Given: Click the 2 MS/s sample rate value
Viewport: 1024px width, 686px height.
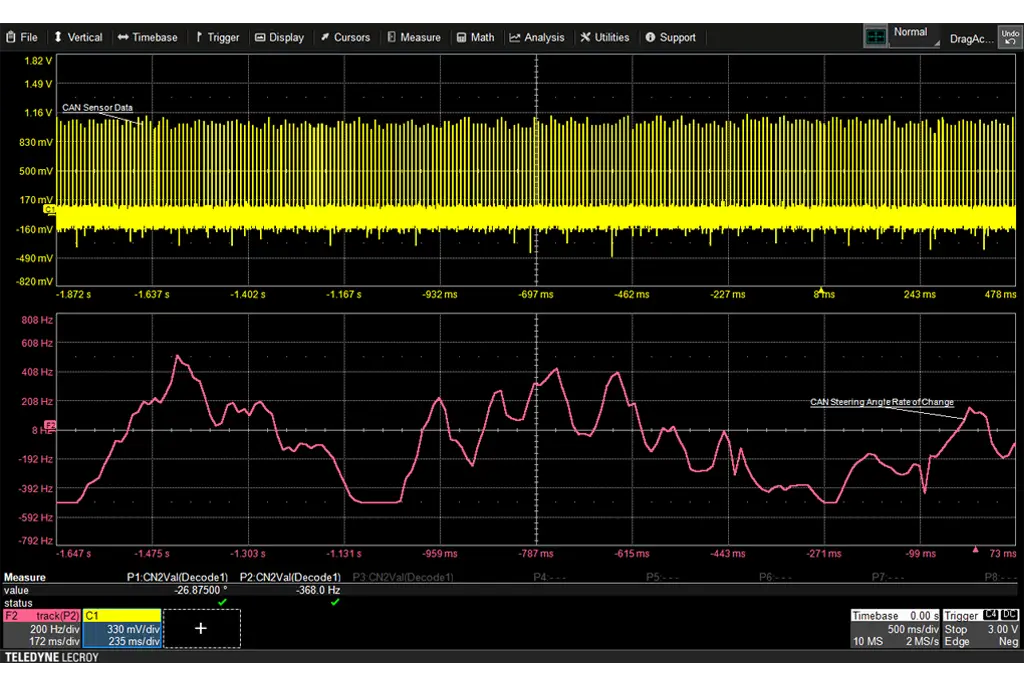Looking at the screenshot, I should coord(921,642).
